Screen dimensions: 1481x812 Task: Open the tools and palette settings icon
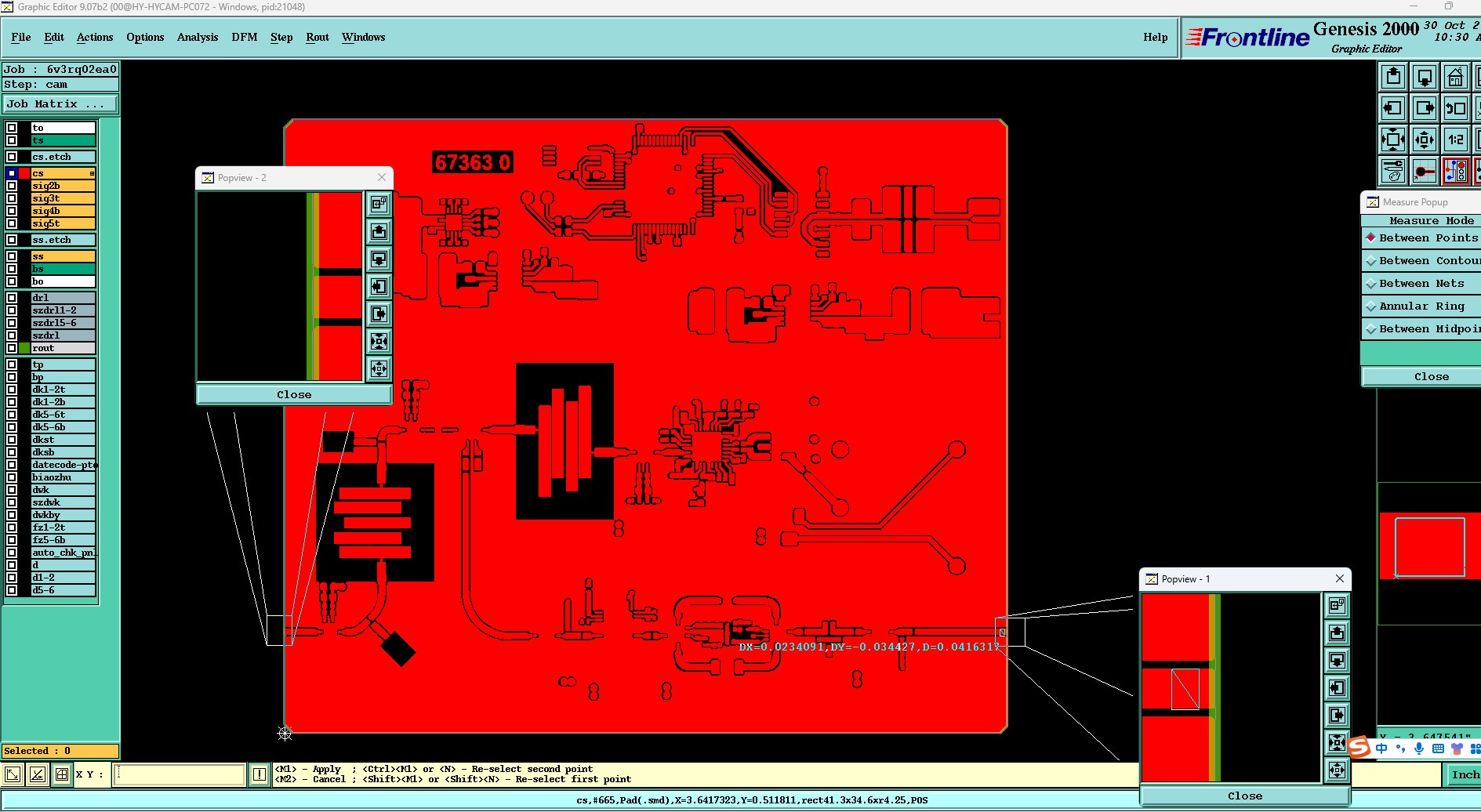pos(1393,171)
